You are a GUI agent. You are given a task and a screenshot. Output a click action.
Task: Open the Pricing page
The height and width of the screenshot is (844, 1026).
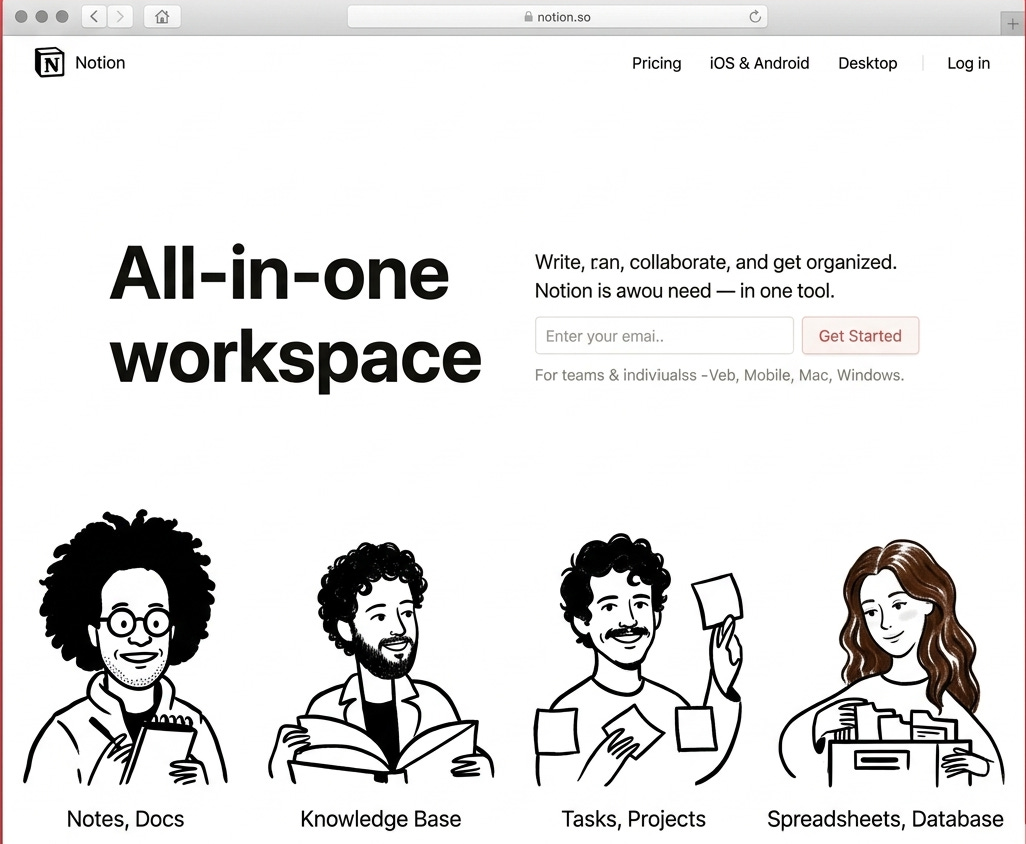656,63
